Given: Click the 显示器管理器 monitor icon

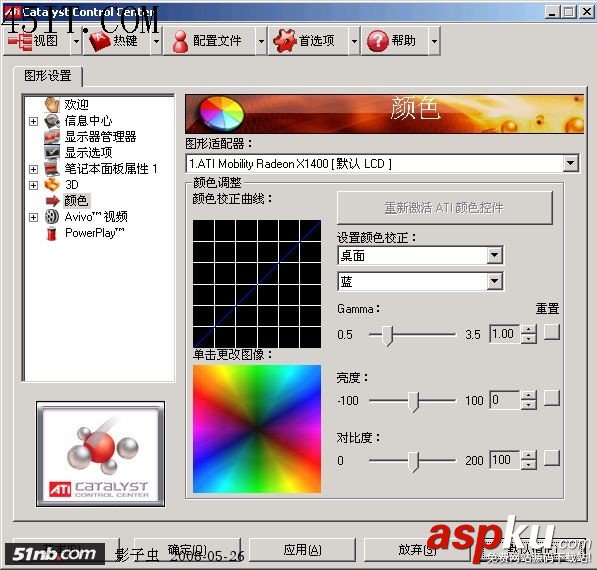Looking at the screenshot, I should point(52,136).
